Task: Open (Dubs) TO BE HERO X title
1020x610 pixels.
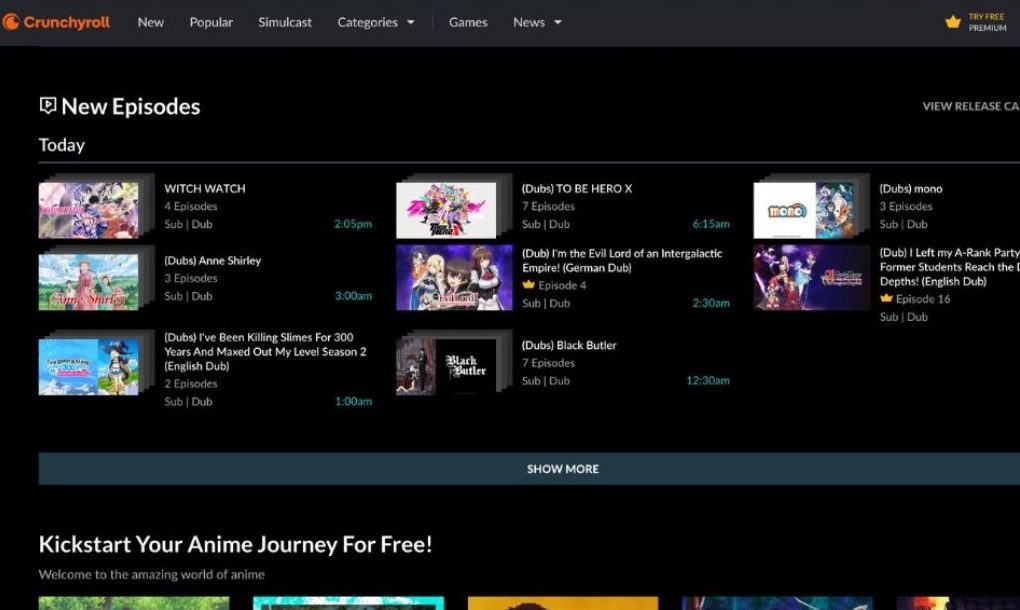Action: click(x=576, y=189)
